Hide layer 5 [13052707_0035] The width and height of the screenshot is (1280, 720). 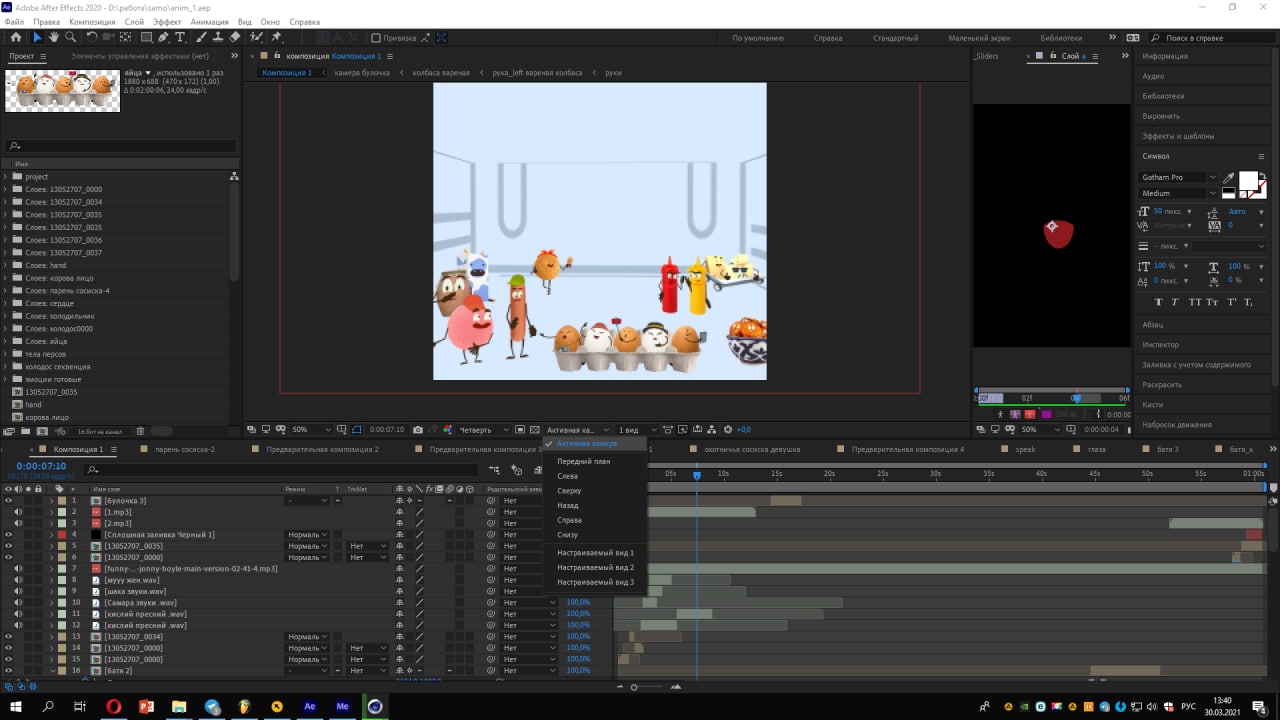coord(8,546)
